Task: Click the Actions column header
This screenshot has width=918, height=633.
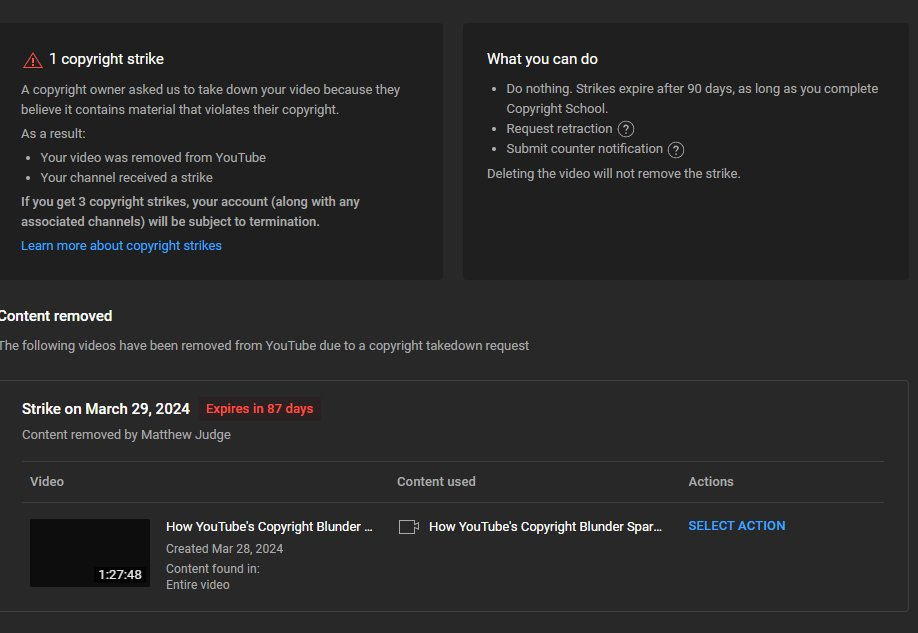Action: coord(711,482)
